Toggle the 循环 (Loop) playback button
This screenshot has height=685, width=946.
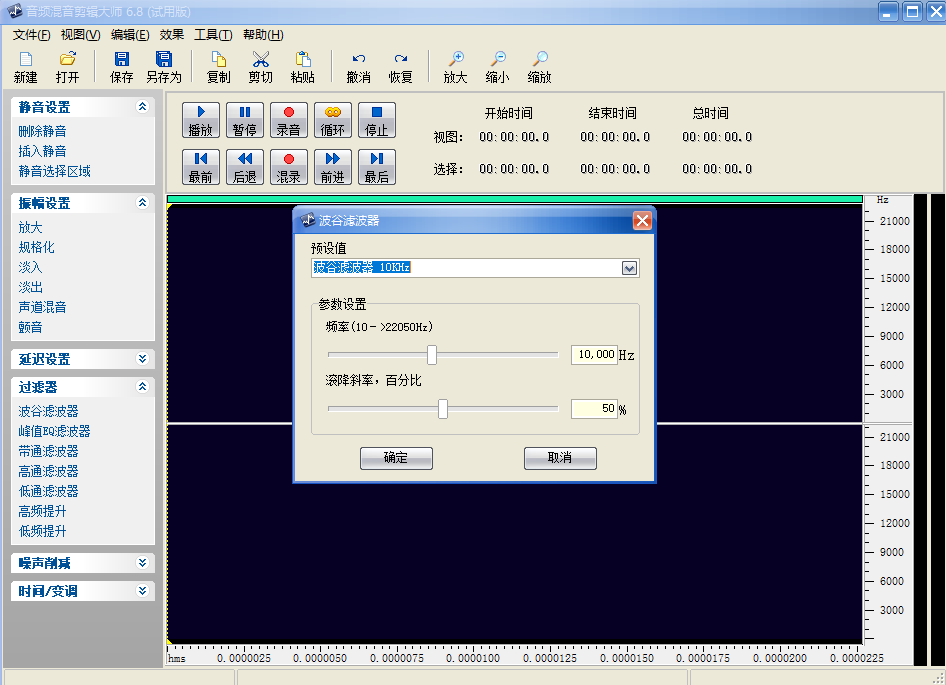333,120
